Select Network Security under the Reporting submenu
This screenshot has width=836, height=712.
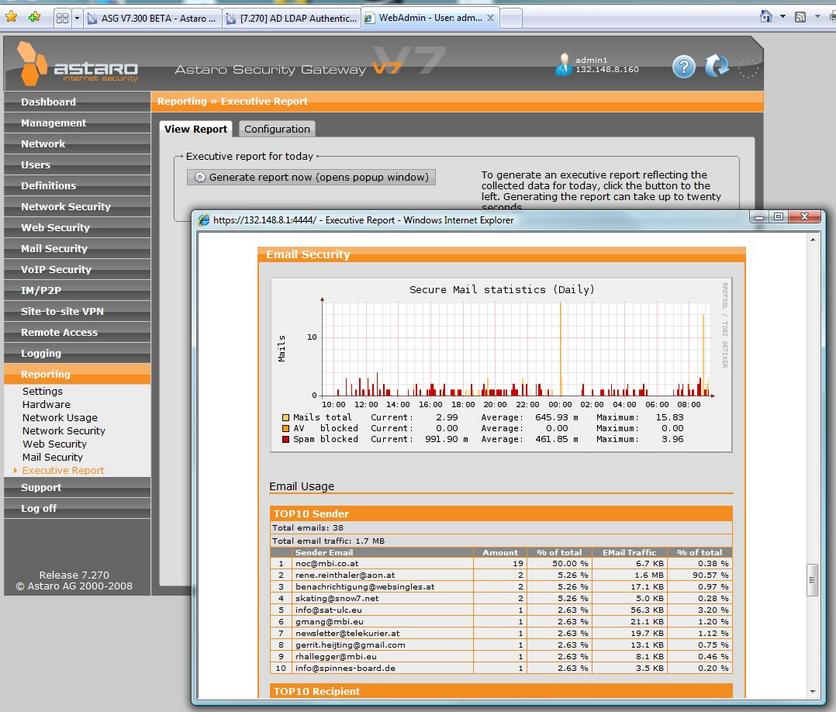pyautogui.click(x=63, y=430)
